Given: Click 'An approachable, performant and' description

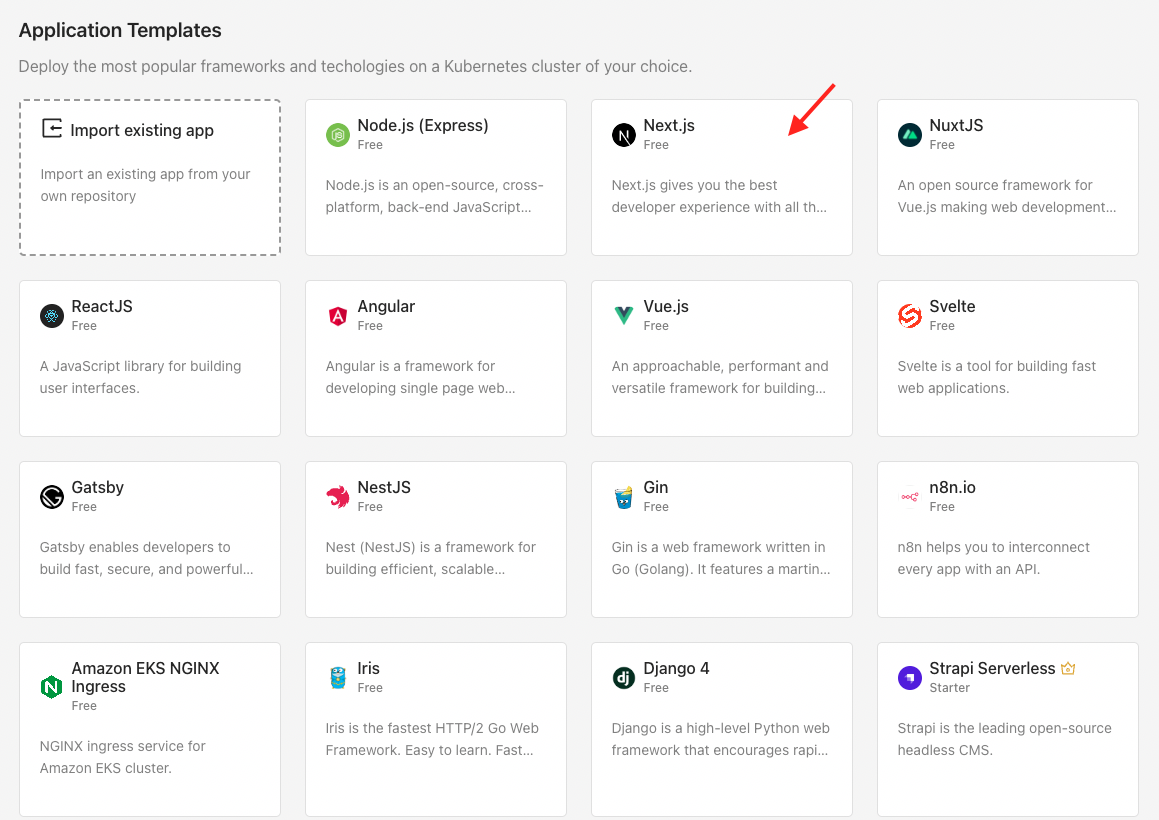Looking at the screenshot, I should (x=720, y=367).
